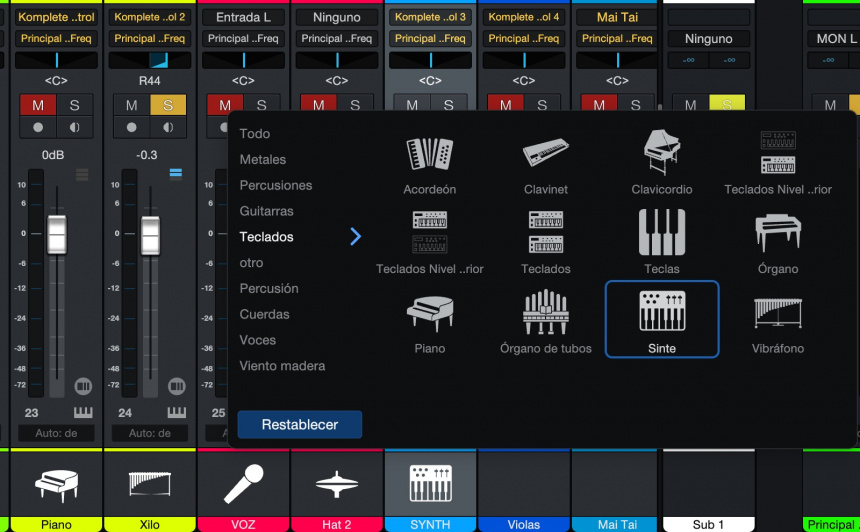Toggle monitor on Xilo channel
This screenshot has height=532, width=860.
coord(168,127)
